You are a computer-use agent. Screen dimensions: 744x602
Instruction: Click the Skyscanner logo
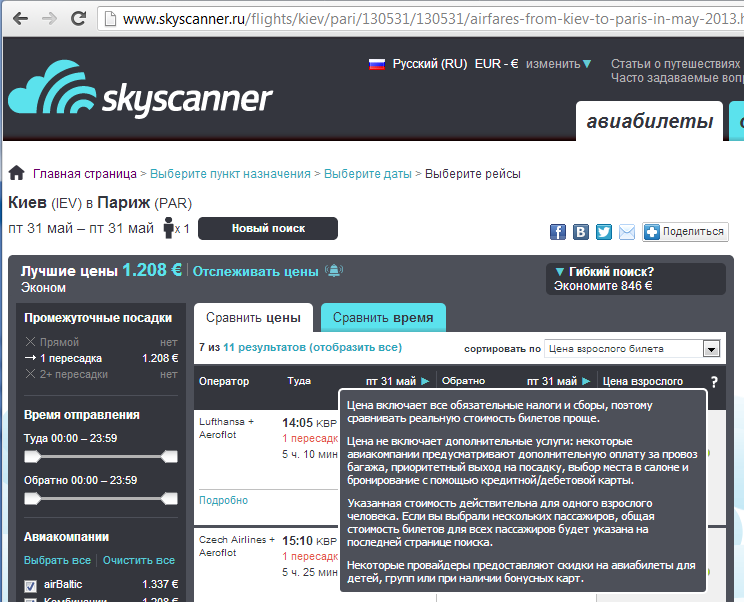[x=140, y=90]
